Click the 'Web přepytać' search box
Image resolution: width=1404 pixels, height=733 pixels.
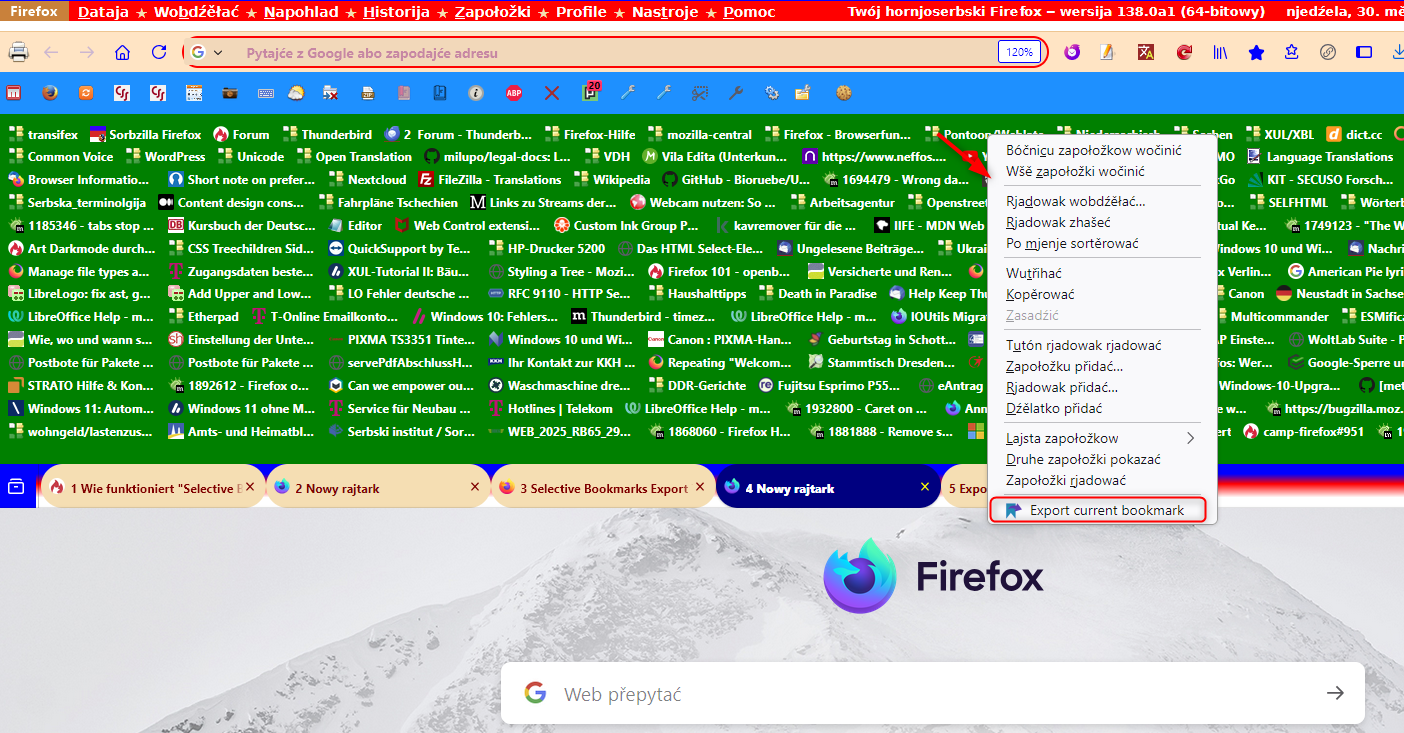[933, 693]
